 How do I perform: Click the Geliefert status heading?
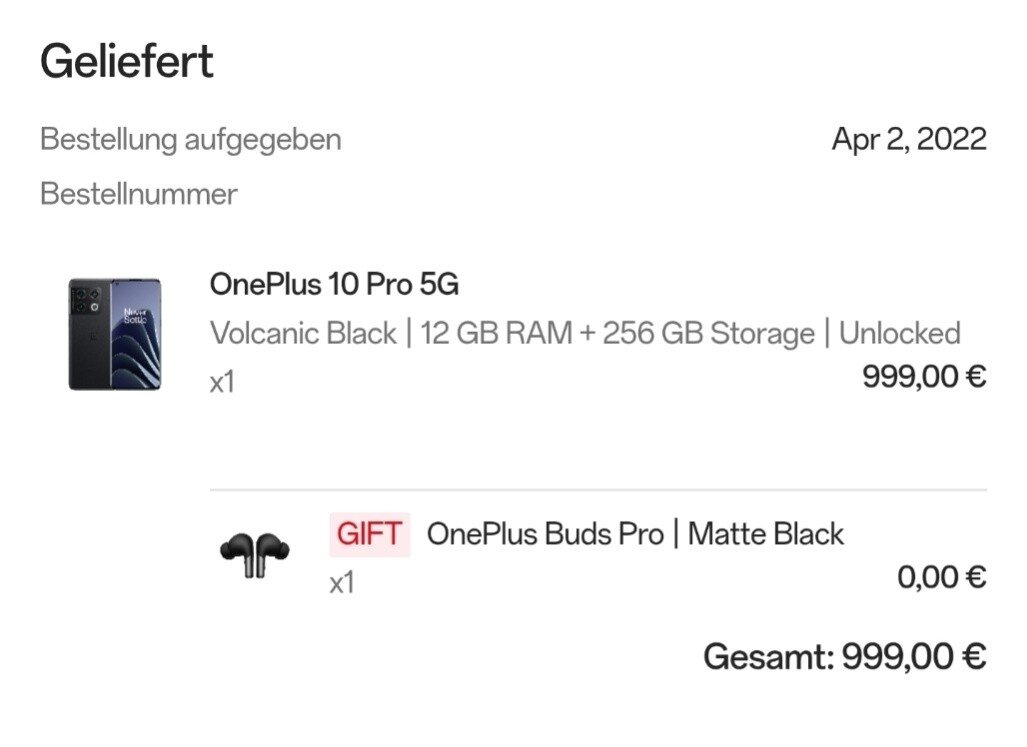(127, 62)
